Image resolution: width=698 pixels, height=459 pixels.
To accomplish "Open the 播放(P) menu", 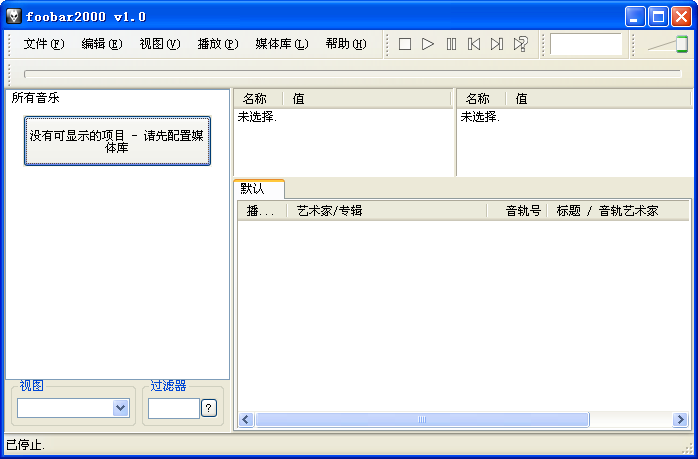I will 218,44.
